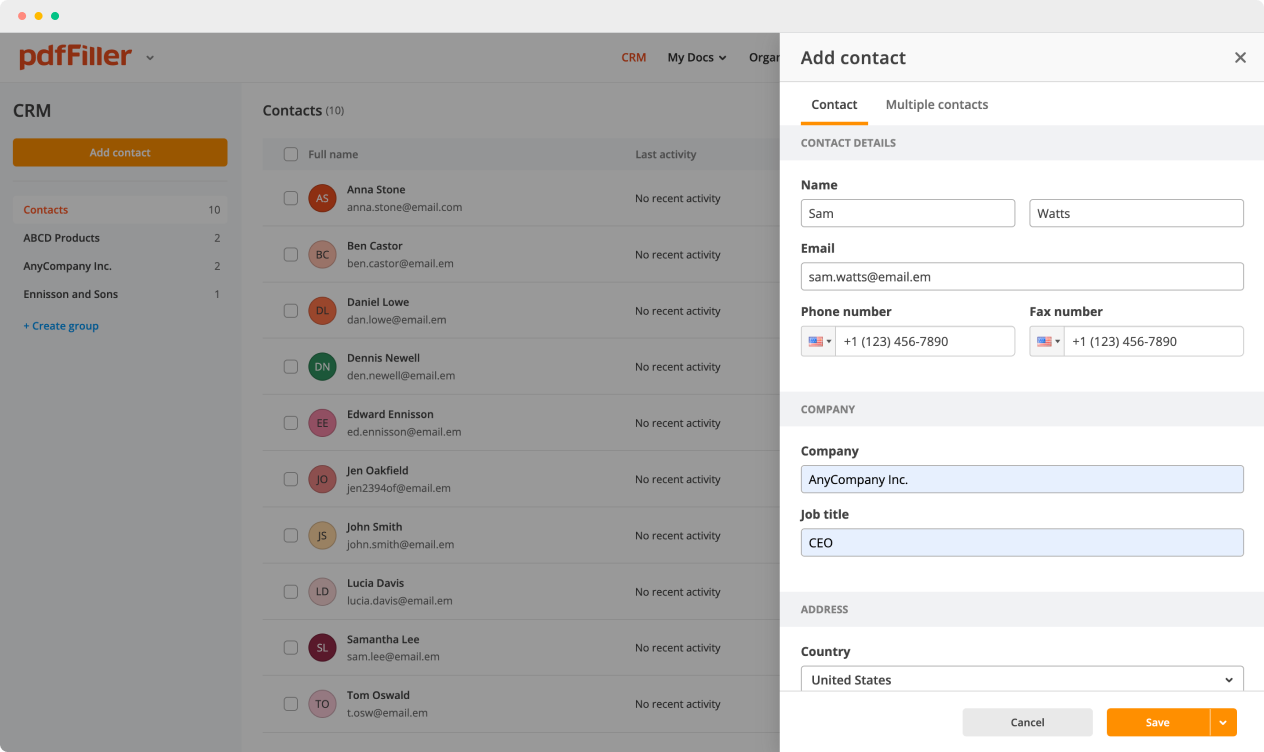Image resolution: width=1264 pixels, height=752 pixels.
Task: Click the orange Add contact button
Action: click(x=120, y=152)
